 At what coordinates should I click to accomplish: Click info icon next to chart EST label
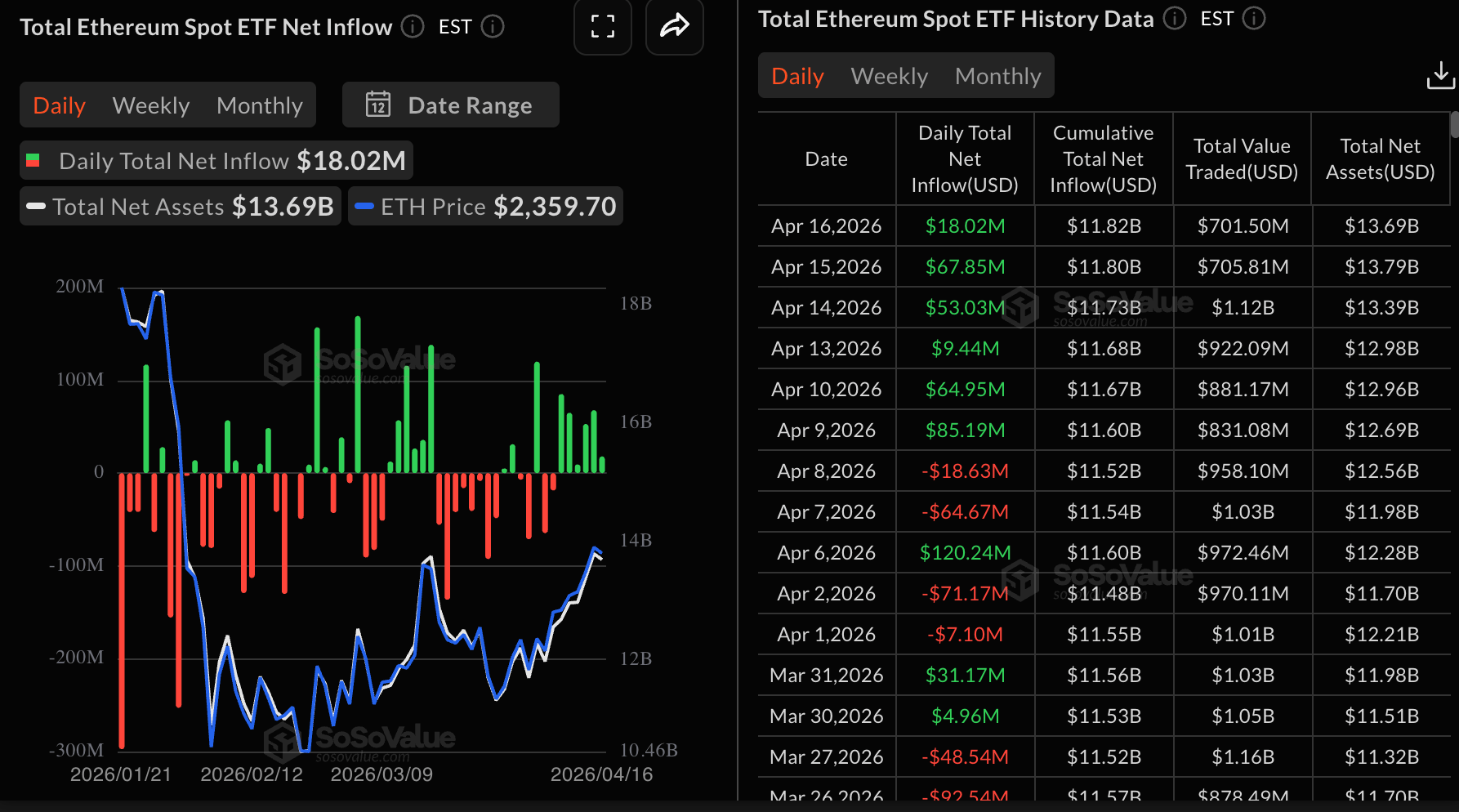tap(493, 27)
